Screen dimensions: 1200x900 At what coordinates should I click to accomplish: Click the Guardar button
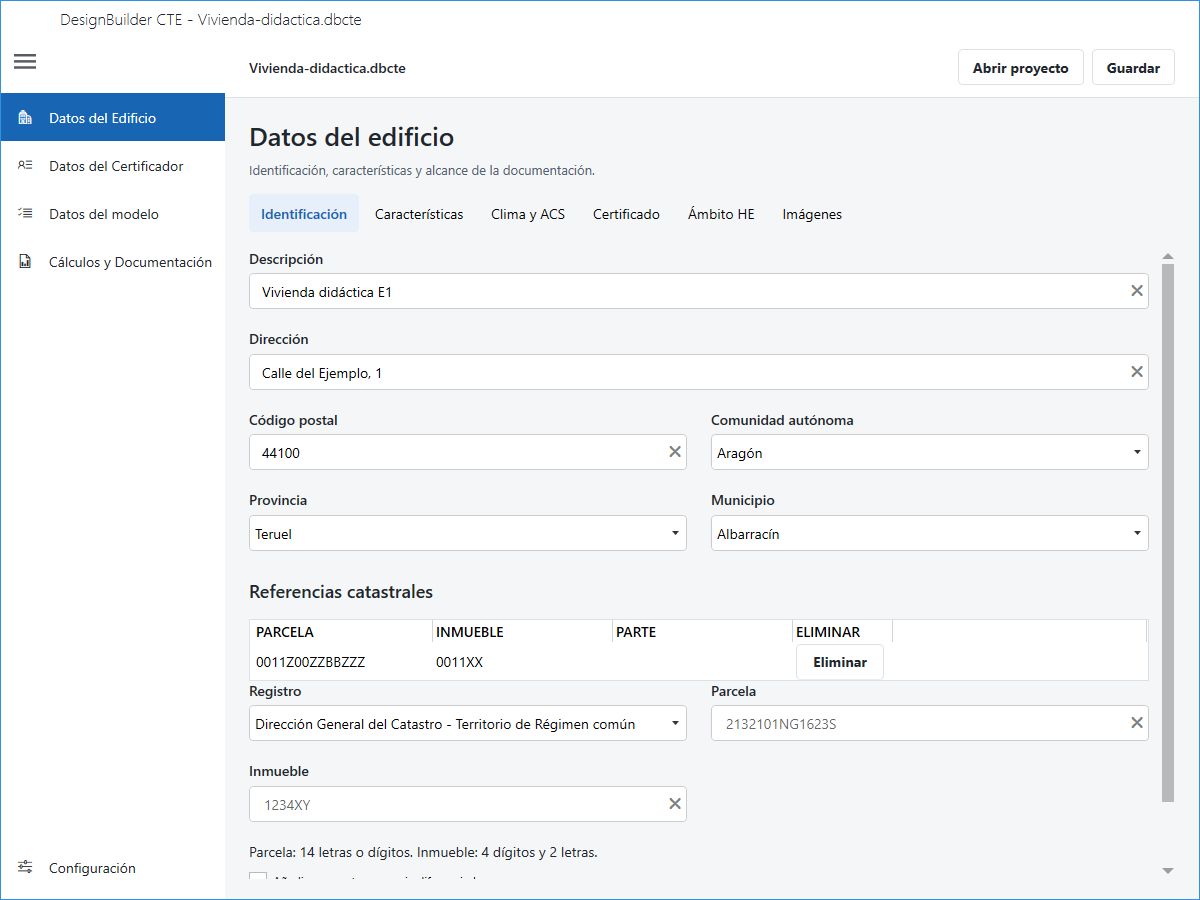tap(1133, 68)
